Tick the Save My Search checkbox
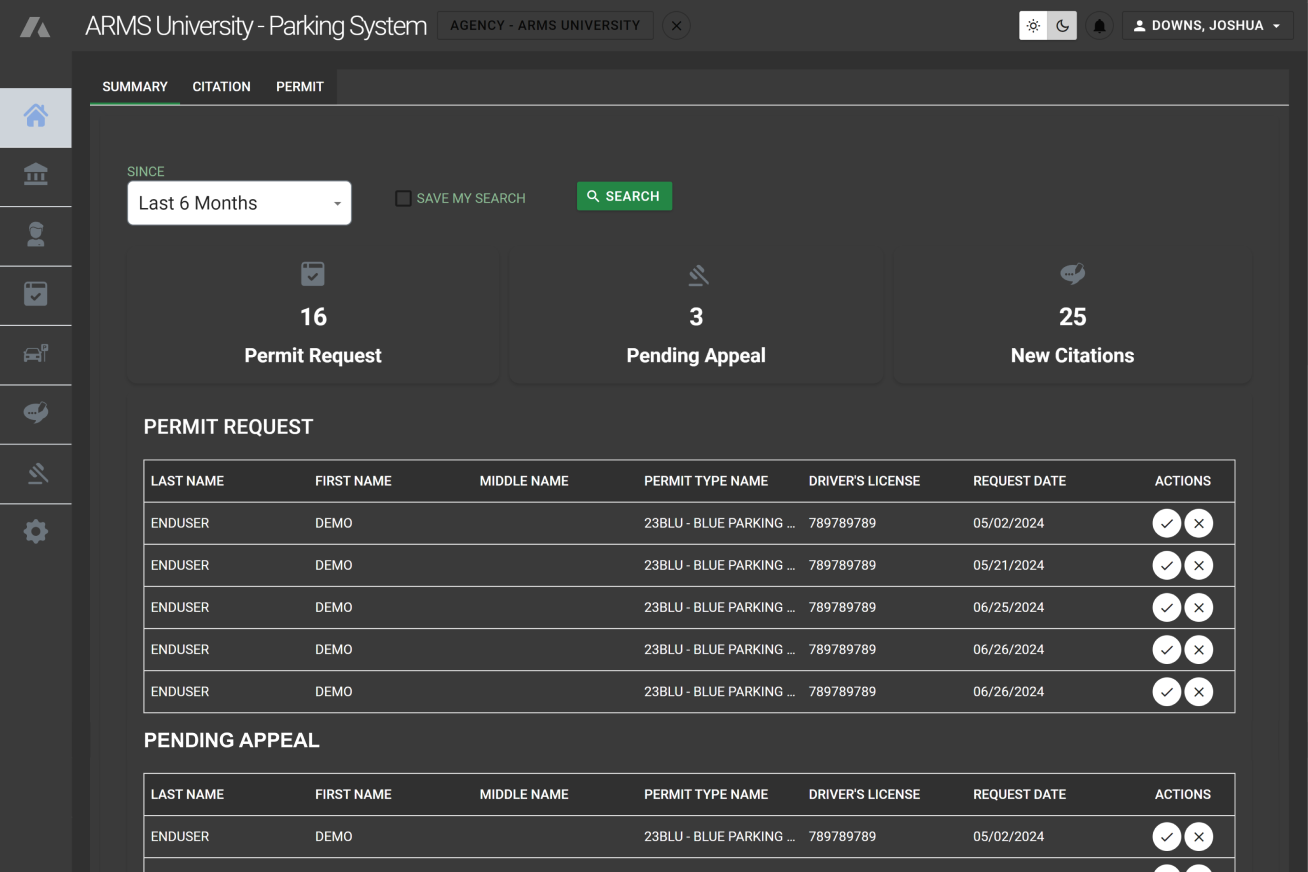Image resolution: width=1308 pixels, height=872 pixels. (x=403, y=198)
